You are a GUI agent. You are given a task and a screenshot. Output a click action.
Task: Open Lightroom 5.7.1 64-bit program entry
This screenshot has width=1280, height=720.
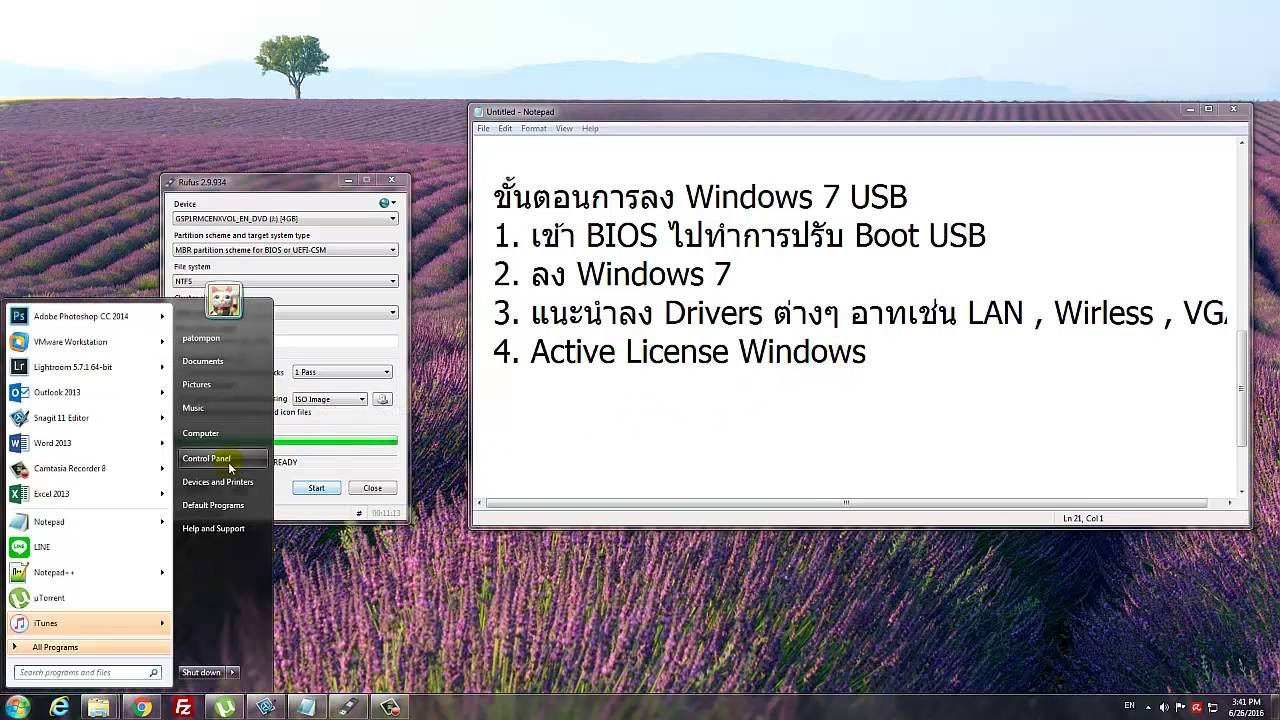click(88, 367)
